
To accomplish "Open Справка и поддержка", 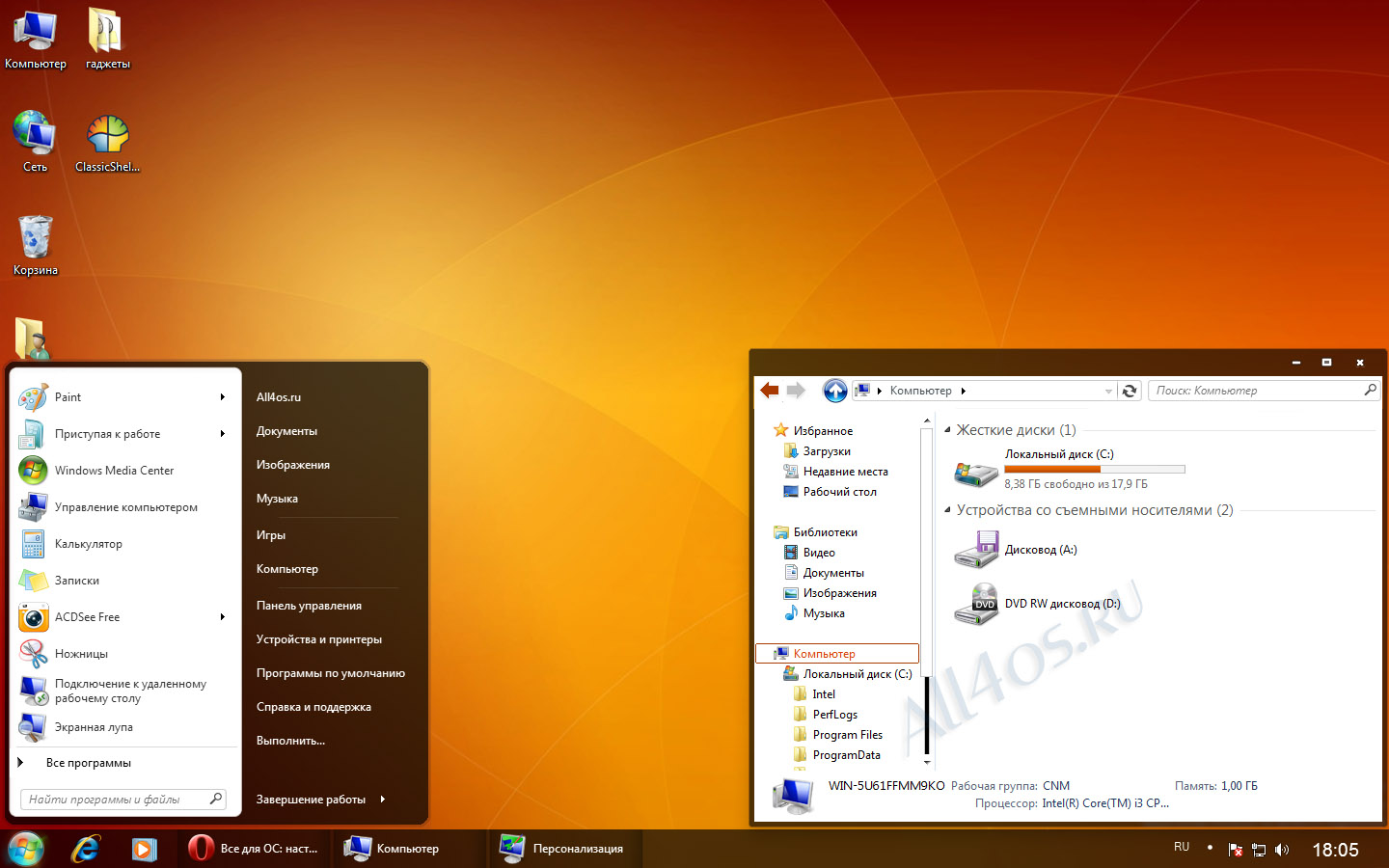I will pos(313,707).
